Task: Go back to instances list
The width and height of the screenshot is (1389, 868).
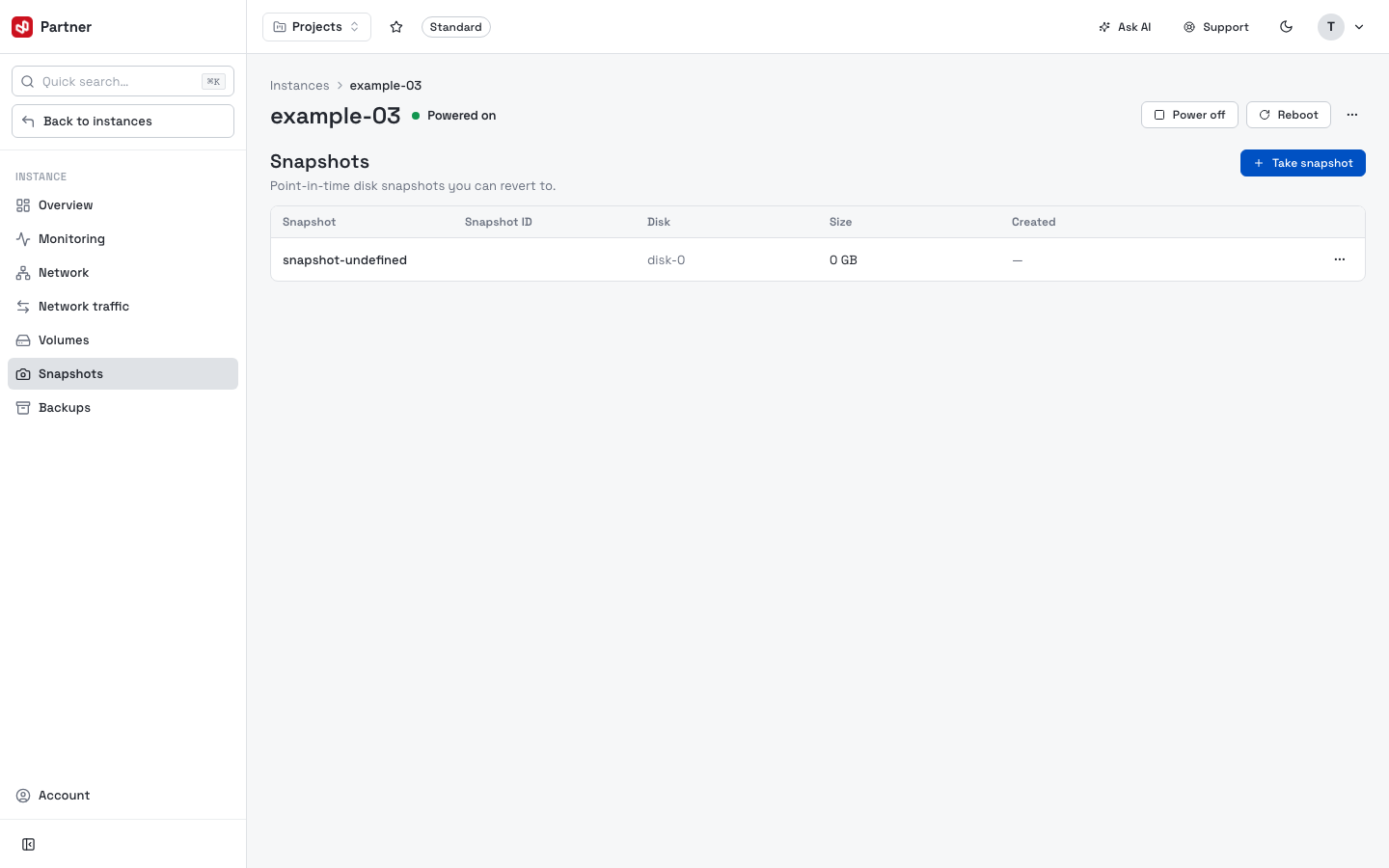Action: (123, 122)
